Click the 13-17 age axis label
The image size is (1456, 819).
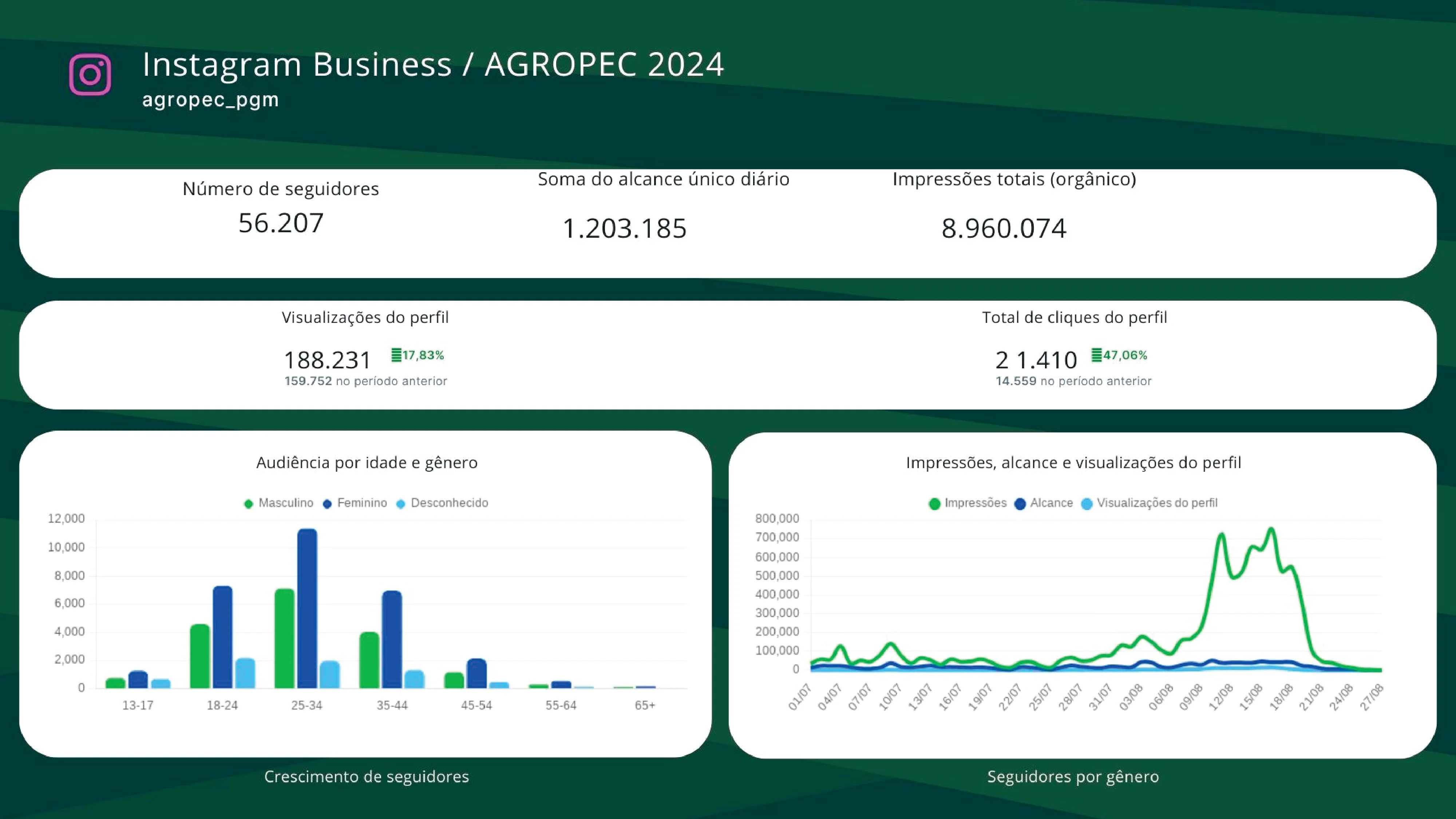[x=138, y=705]
